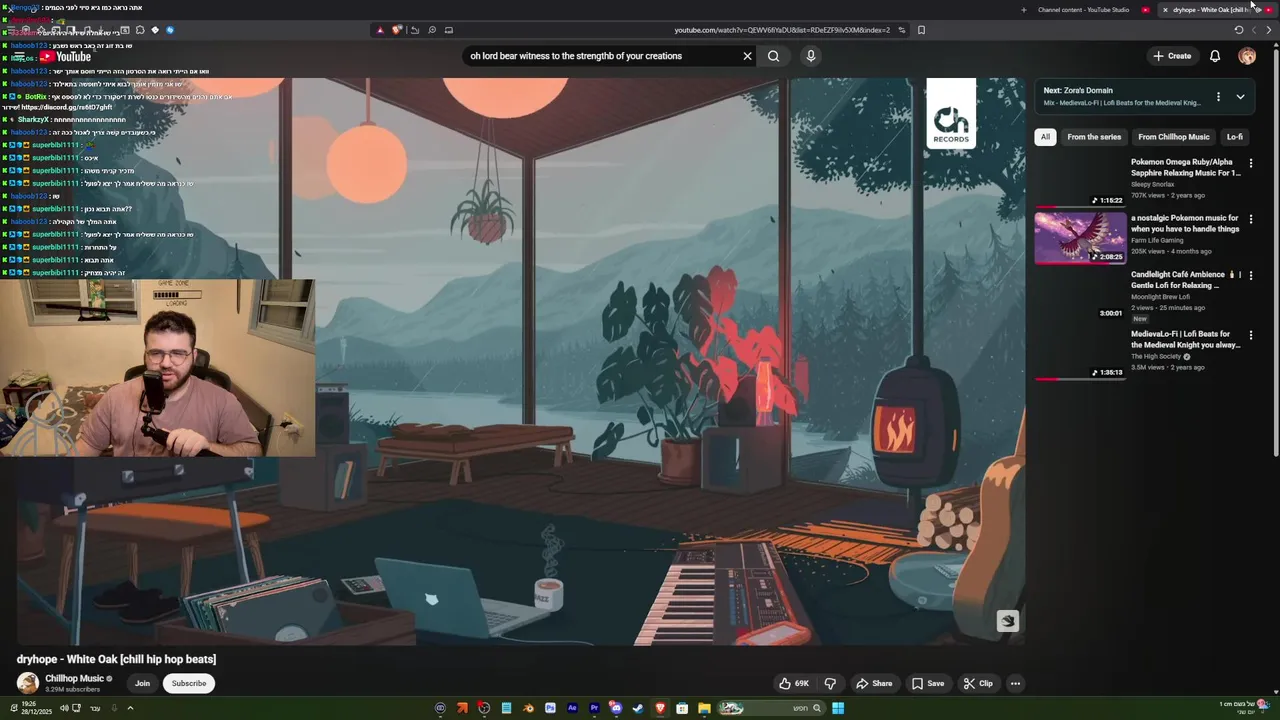Open the account avatar menu
The height and width of the screenshot is (720, 1280).
(x=1247, y=56)
